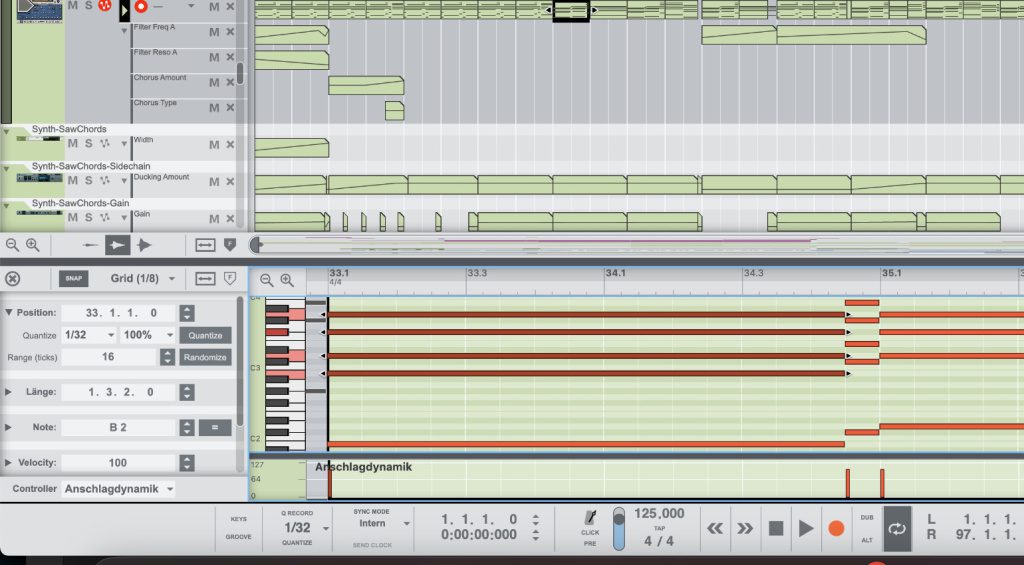Click the GROOVE button in transport
Viewport: 1024px width, 565px height.
click(x=238, y=537)
